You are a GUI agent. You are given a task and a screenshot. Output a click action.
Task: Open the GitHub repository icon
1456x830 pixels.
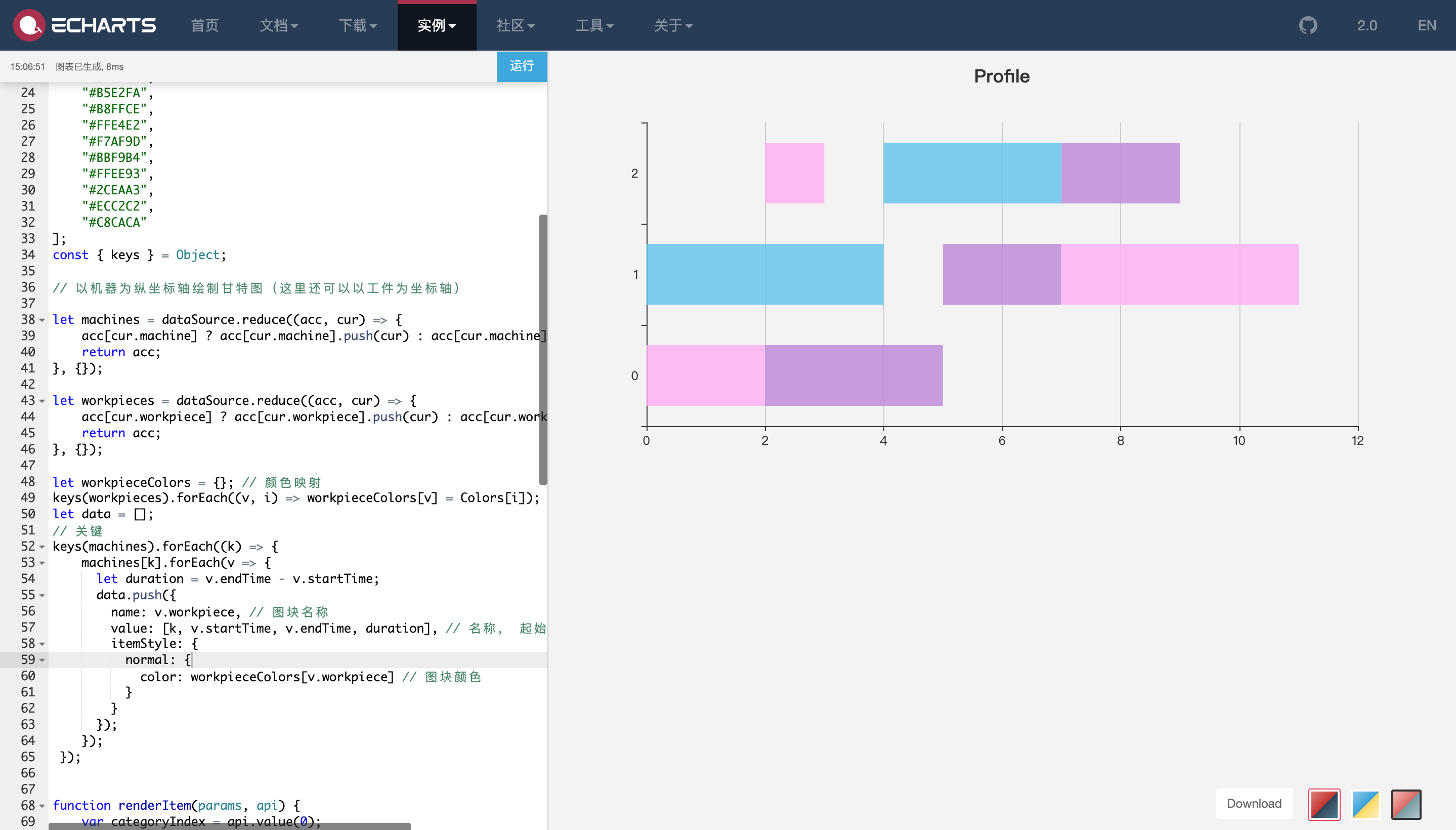coord(1308,25)
